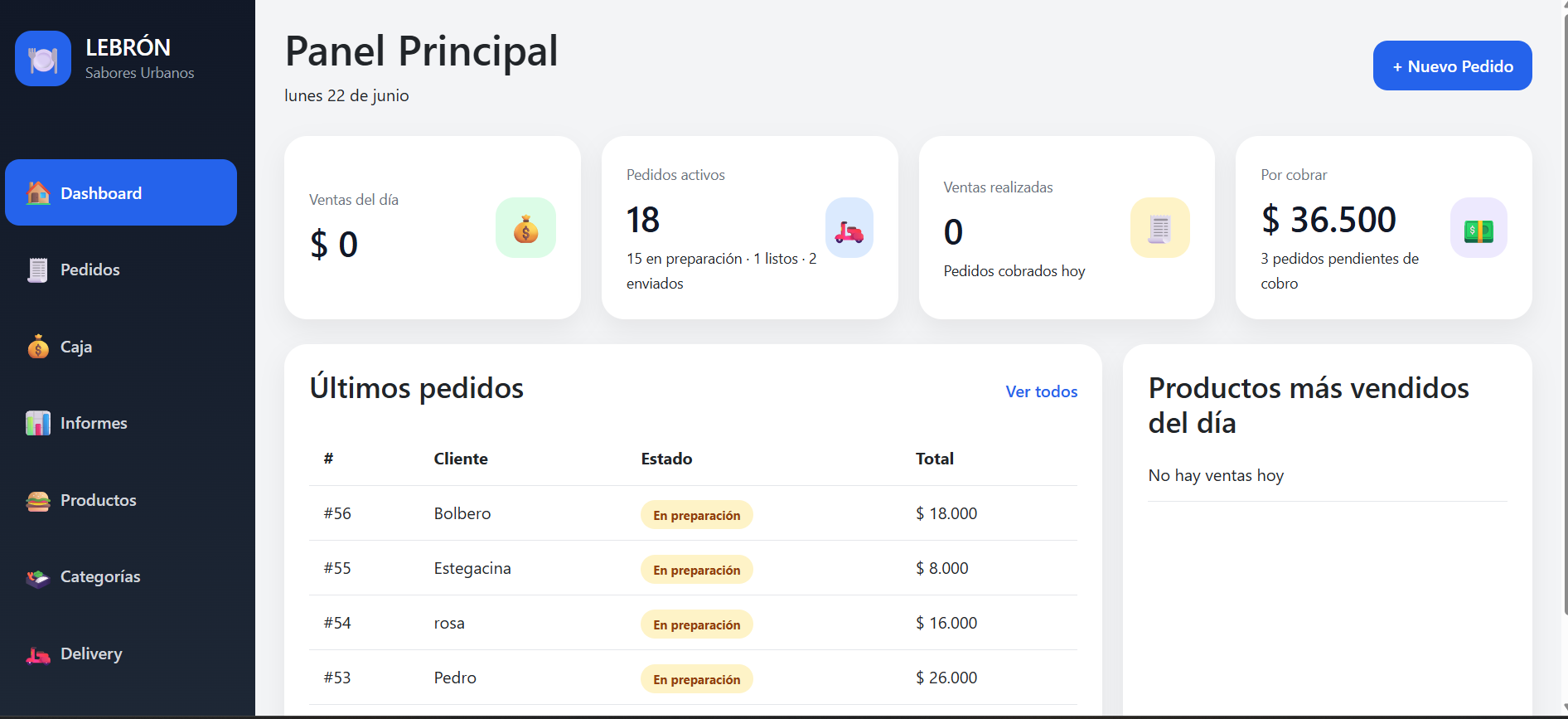Click the total $ 16.000
Viewport: 1568px width, 719px height.
946,623
